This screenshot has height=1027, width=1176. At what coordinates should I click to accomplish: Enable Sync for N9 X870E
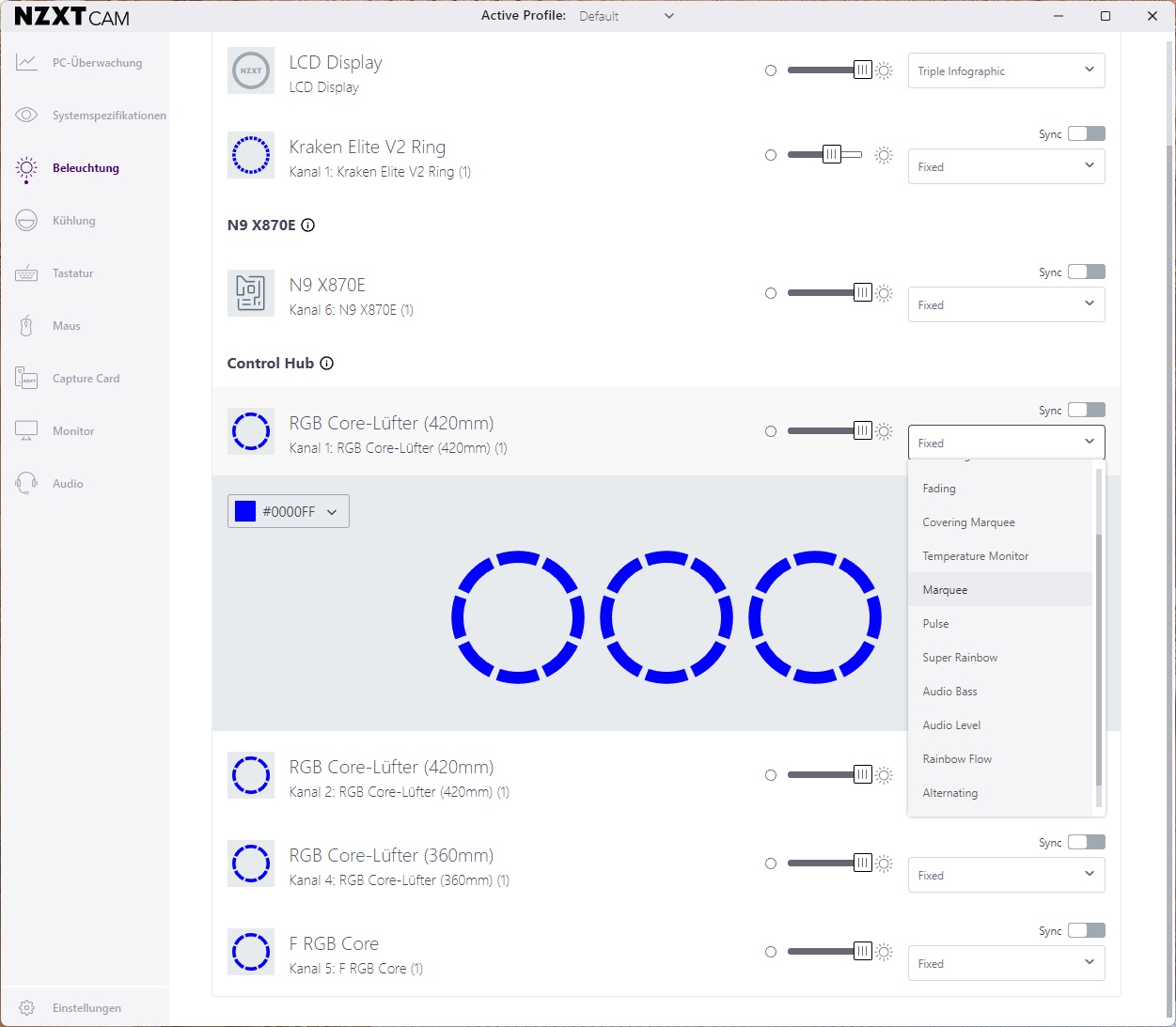1087,272
